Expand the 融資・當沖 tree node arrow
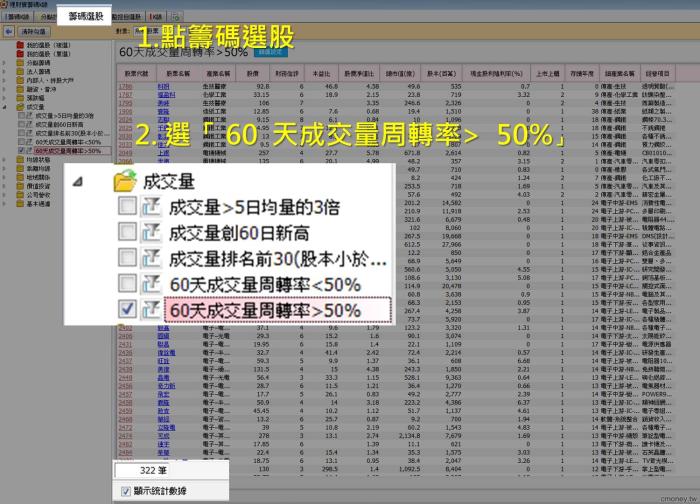 click(x=4, y=89)
